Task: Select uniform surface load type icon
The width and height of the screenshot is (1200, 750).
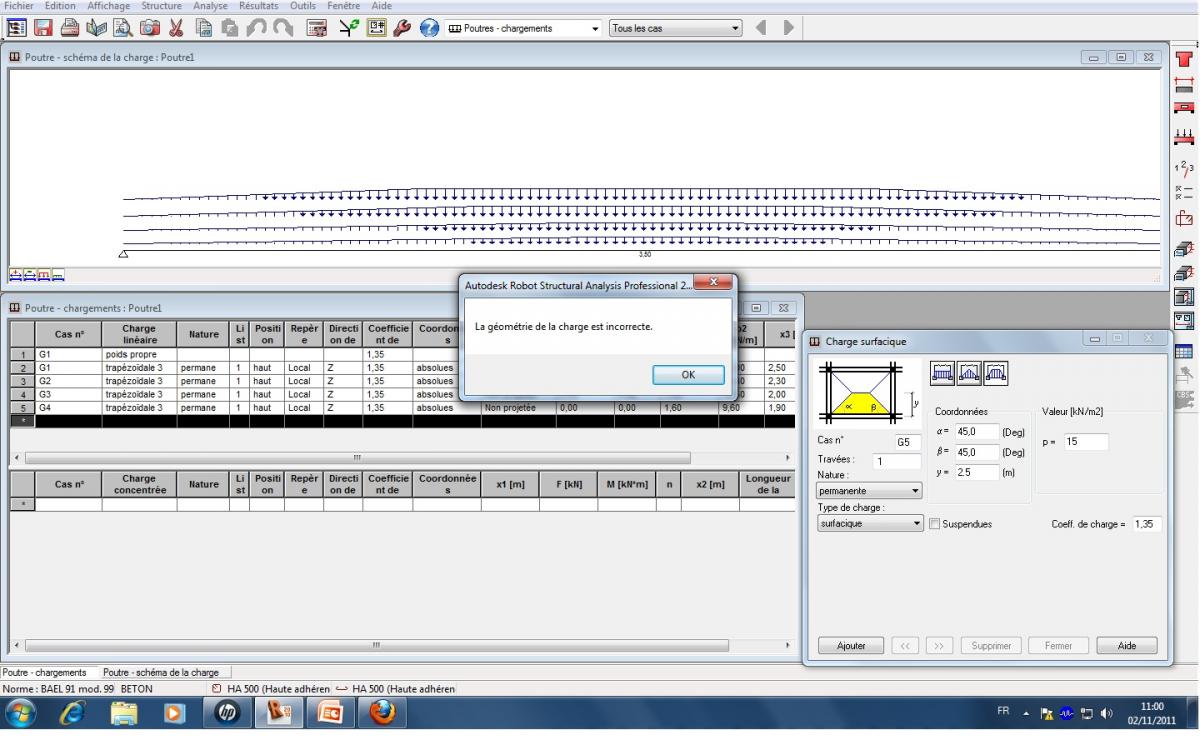Action: pos(943,373)
